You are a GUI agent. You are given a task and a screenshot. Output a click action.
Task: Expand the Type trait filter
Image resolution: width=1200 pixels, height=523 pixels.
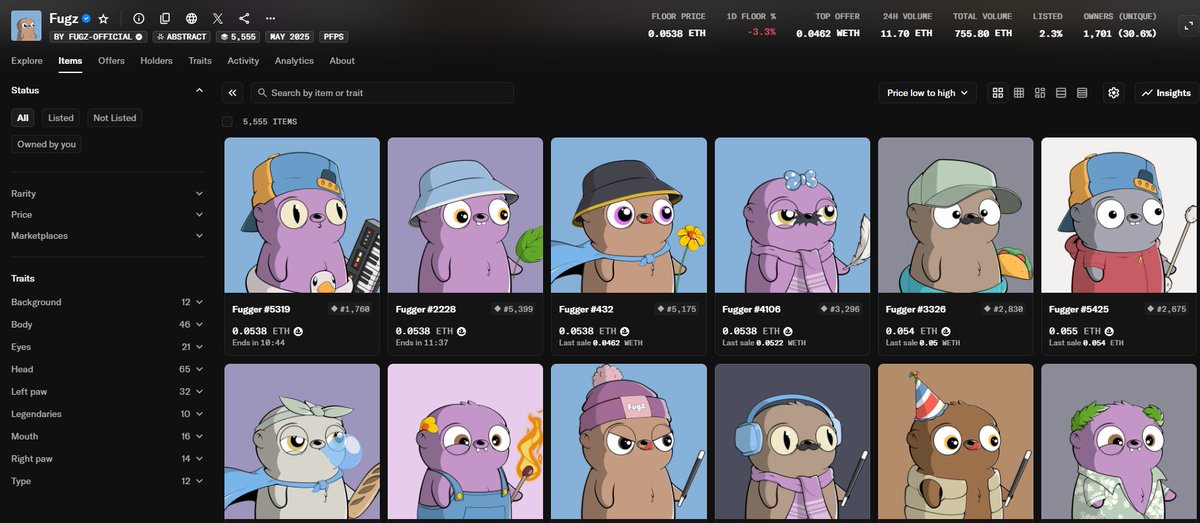107,481
